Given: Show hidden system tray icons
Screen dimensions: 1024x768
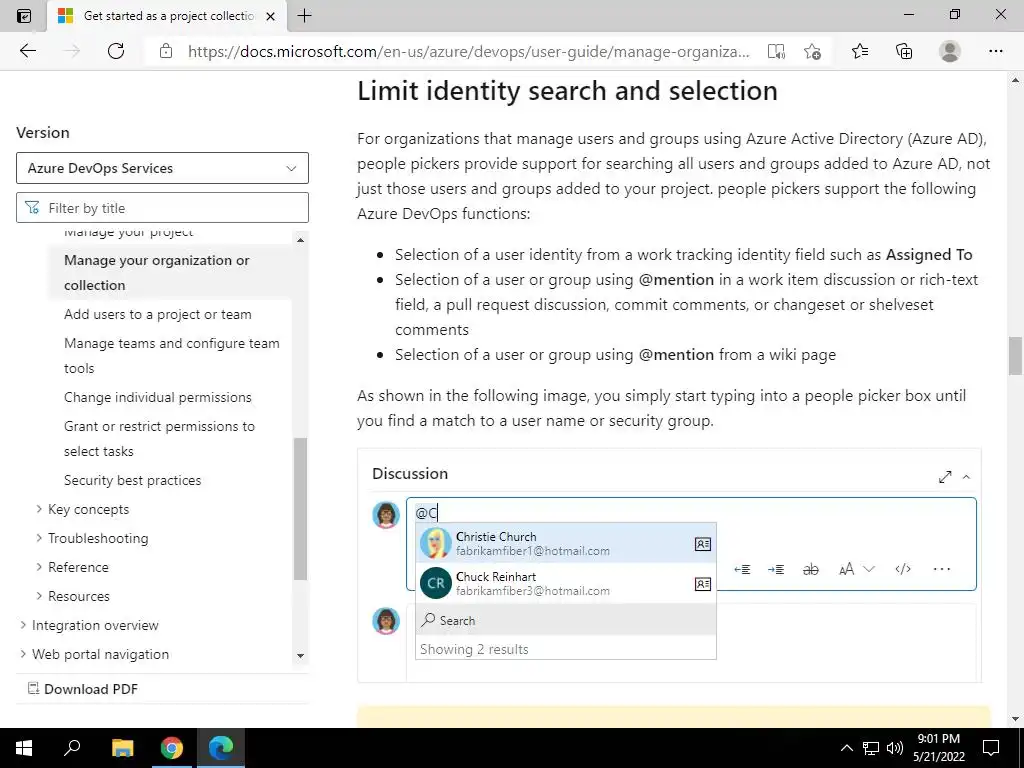Looking at the screenshot, I should [x=846, y=748].
